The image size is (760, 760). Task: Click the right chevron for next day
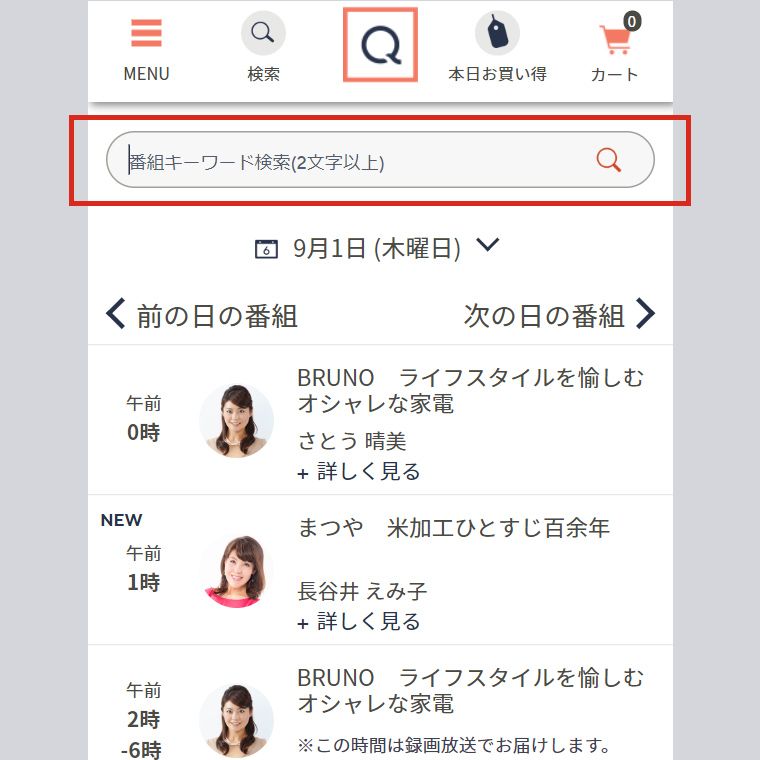[x=646, y=315]
